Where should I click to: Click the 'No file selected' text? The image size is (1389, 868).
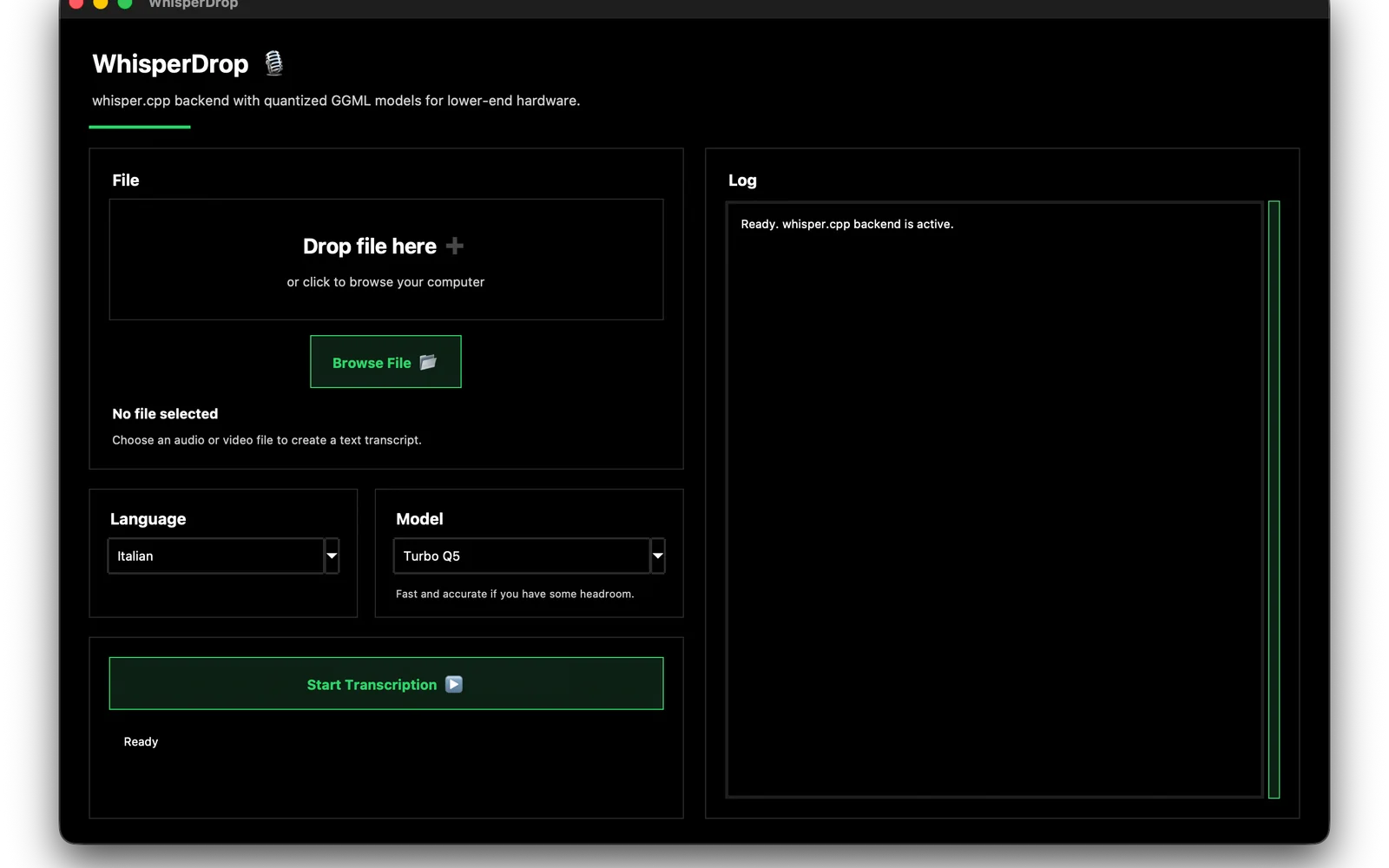point(165,414)
